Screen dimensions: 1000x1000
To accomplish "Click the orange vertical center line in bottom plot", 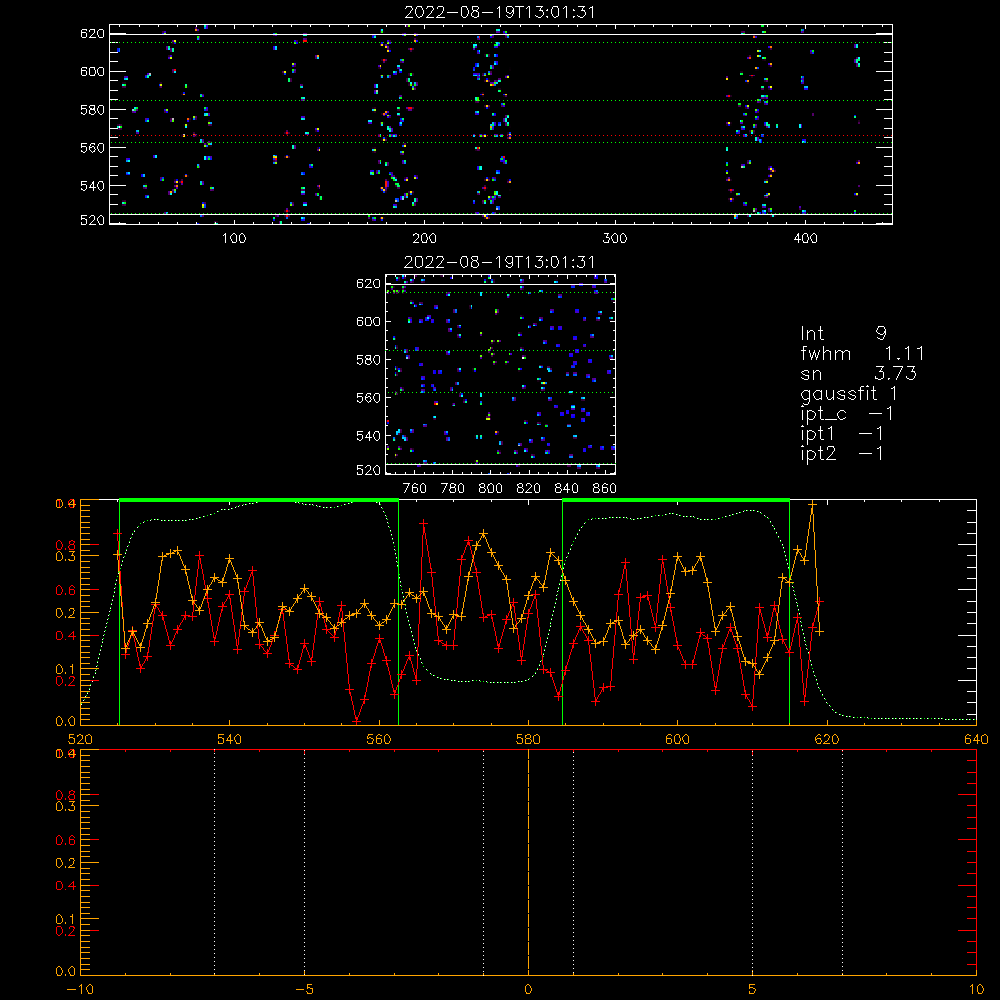I will pyautogui.click(x=528, y=861).
